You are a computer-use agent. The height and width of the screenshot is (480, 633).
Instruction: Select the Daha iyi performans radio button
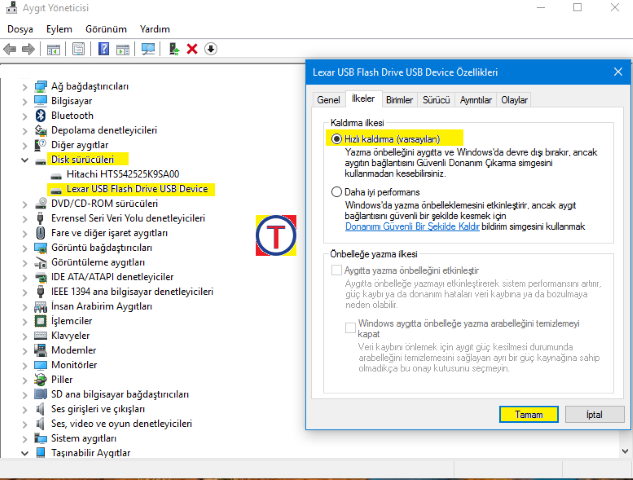336,192
